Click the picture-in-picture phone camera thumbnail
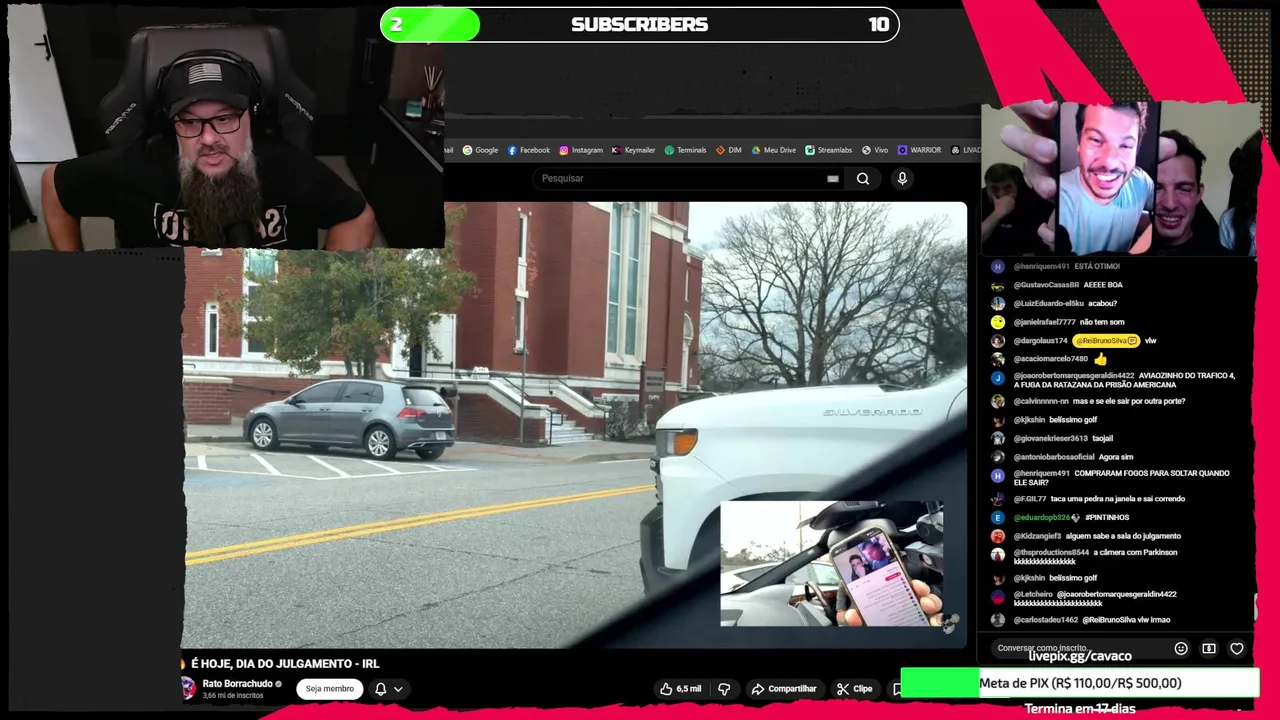This screenshot has height=720, width=1280. point(832,564)
